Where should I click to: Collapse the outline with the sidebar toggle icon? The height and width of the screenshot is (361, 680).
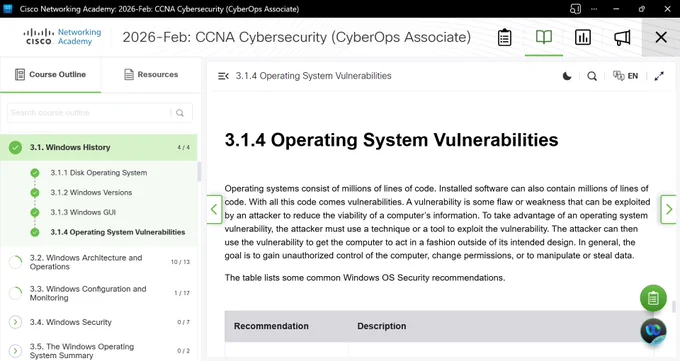223,76
